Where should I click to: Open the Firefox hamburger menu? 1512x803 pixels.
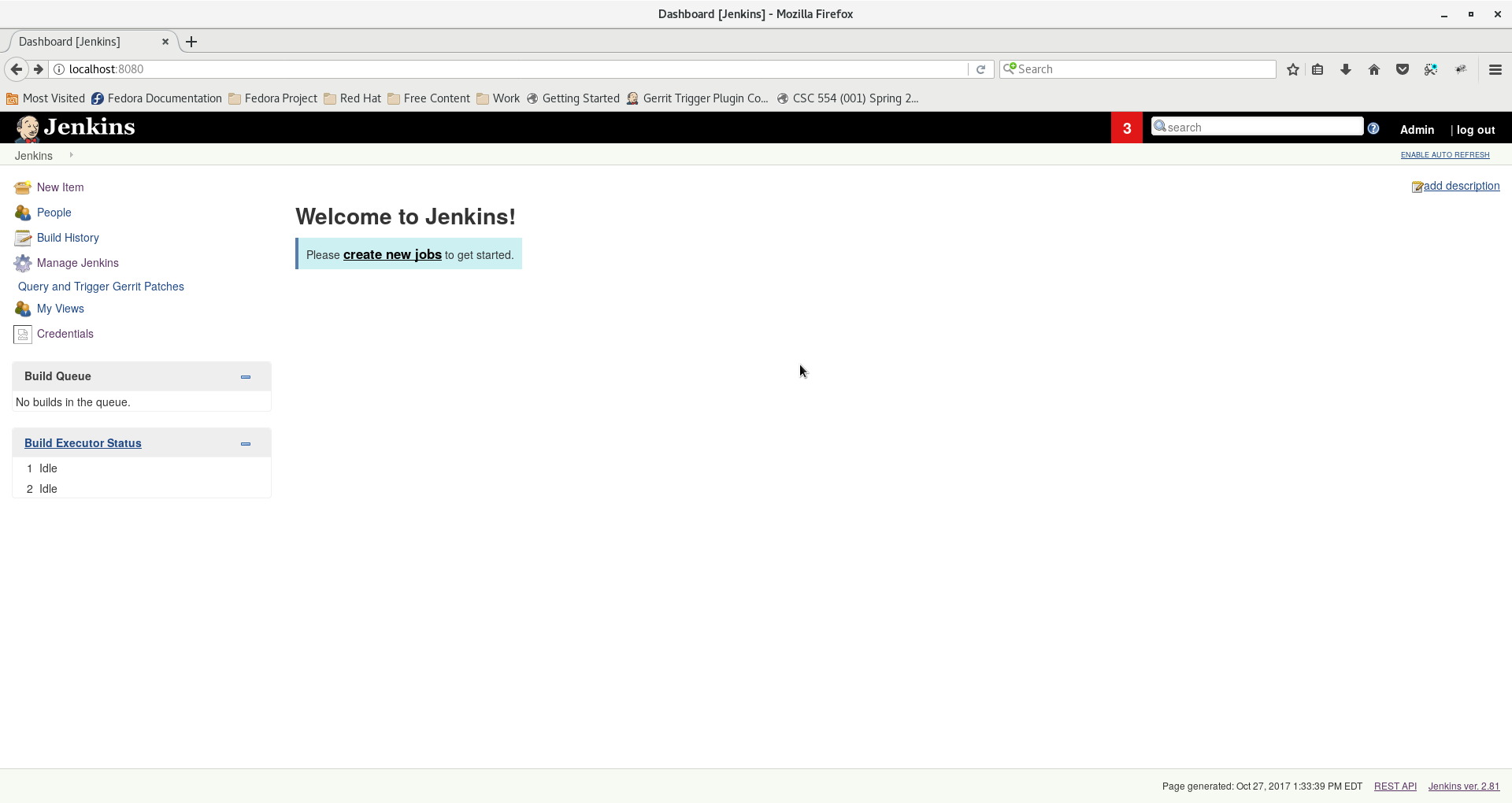tap(1495, 69)
